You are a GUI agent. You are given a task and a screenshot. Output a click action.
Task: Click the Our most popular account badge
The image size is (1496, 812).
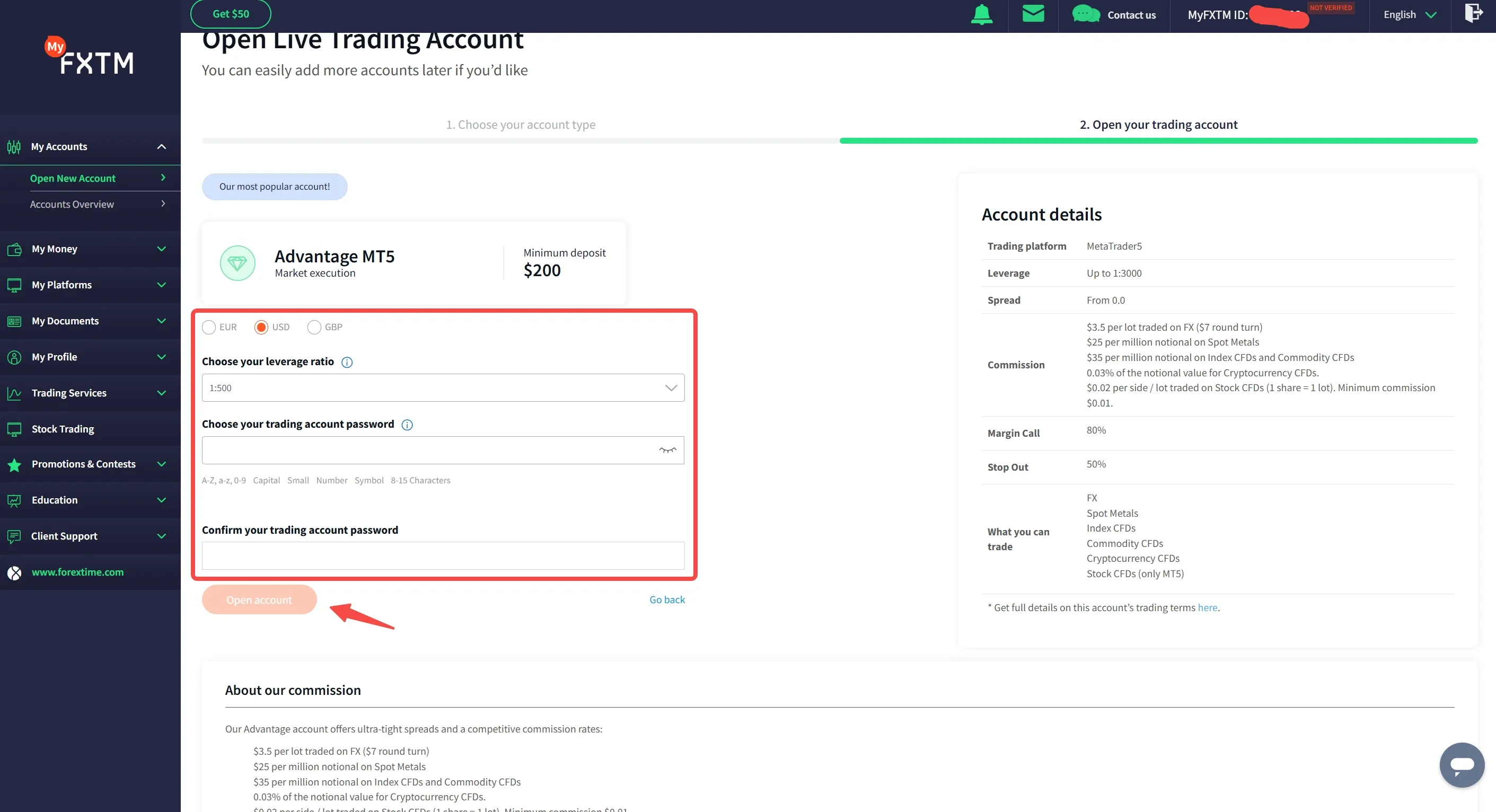pyautogui.click(x=275, y=187)
